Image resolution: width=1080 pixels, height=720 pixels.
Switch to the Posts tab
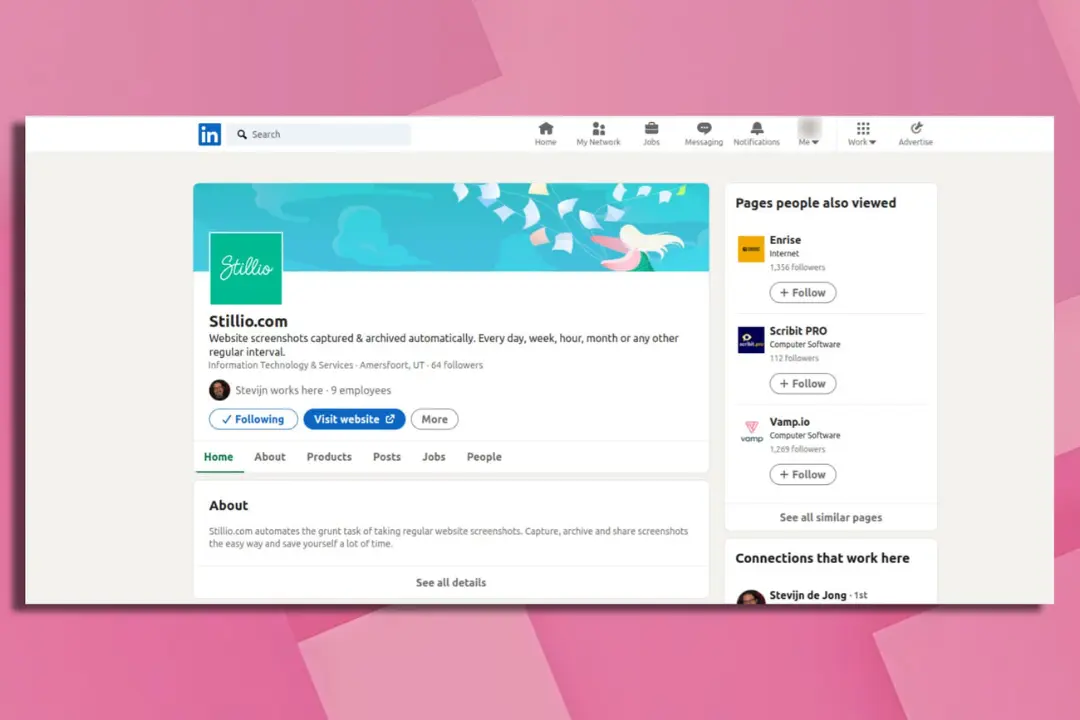click(x=386, y=457)
